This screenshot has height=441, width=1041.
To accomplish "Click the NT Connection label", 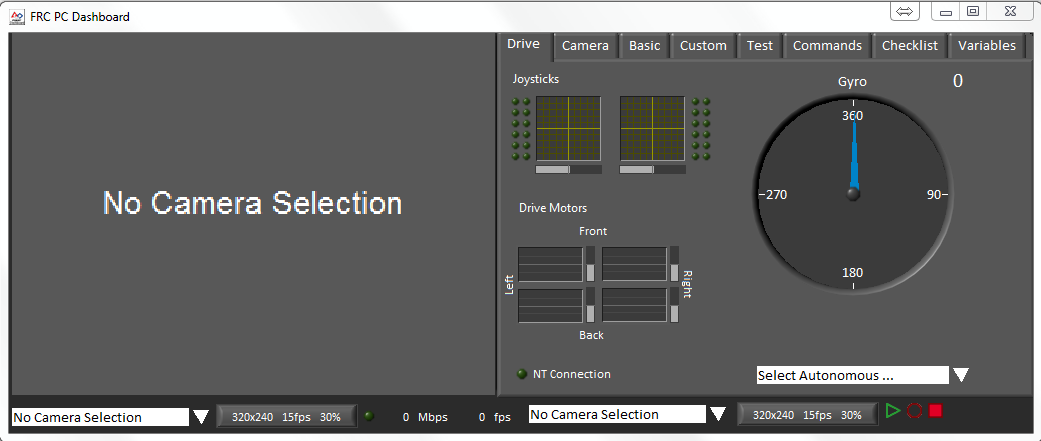I will [x=572, y=374].
